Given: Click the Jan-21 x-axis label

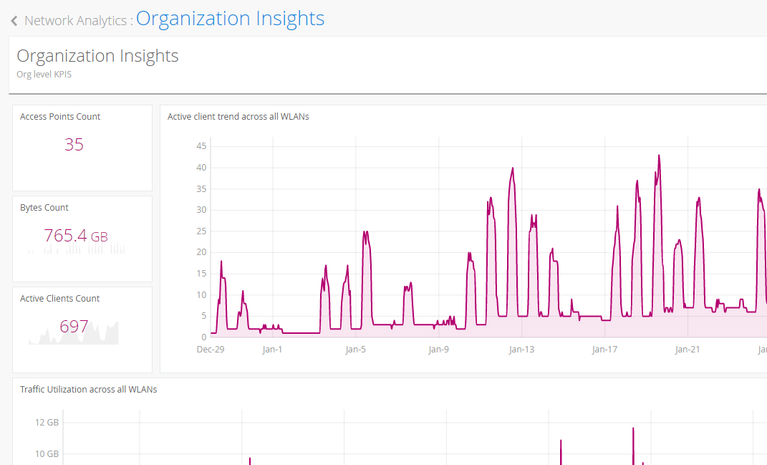Looking at the screenshot, I should 687,350.
